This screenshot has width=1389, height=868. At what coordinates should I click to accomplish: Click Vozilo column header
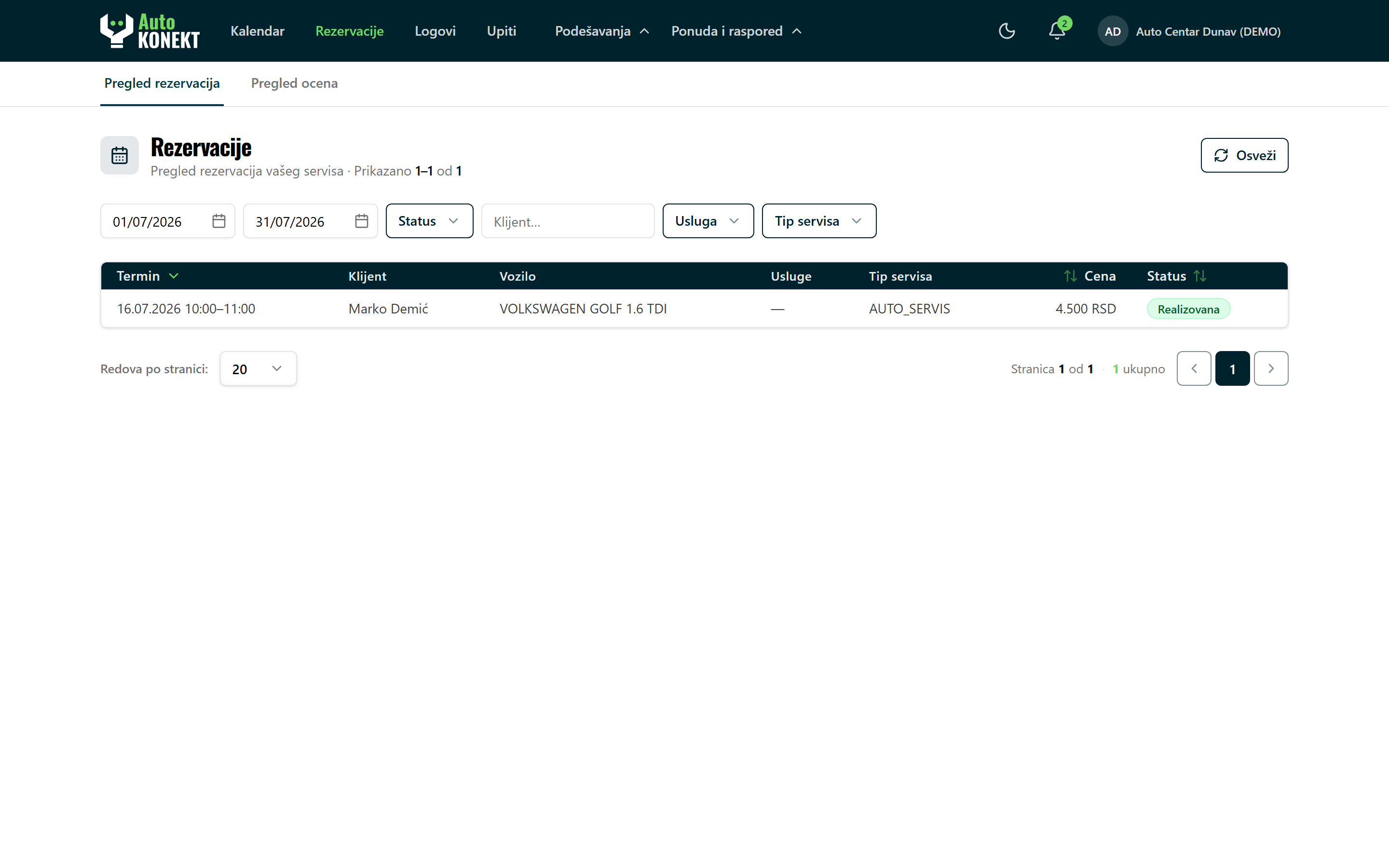517,276
